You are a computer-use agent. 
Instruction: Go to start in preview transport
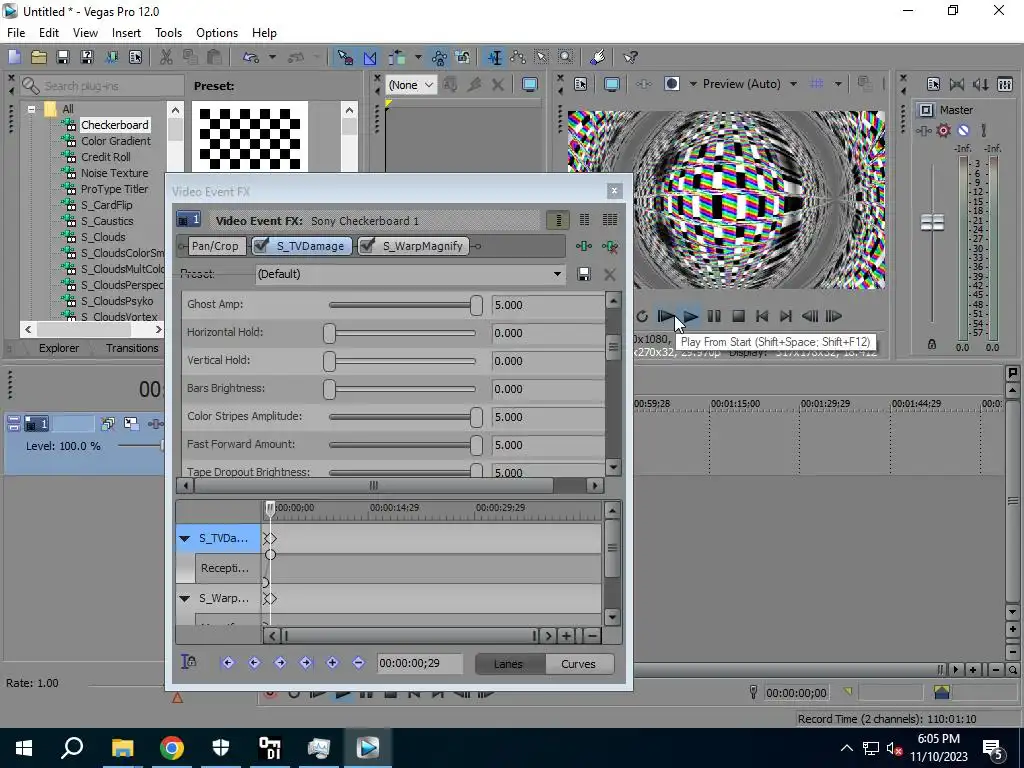pos(762,317)
